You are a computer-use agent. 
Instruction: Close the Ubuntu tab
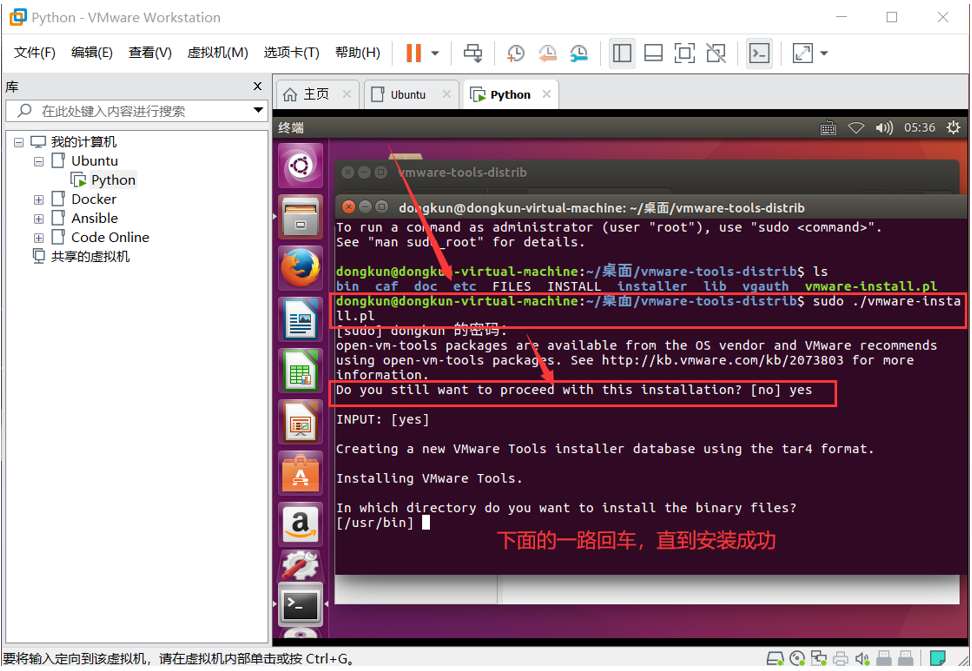tap(446, 94)
